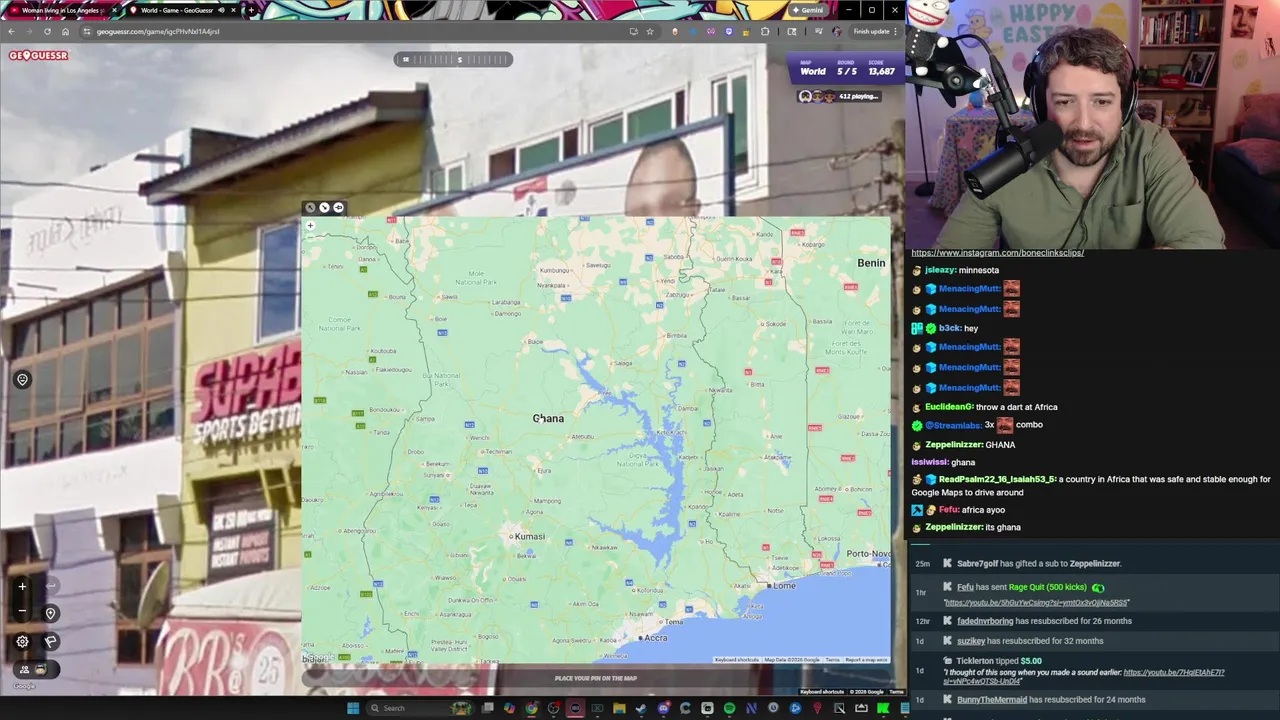The height and width of the screenshot is (720, 1280).
Task: Bookmark this page with the star
Action: (650, 31)
